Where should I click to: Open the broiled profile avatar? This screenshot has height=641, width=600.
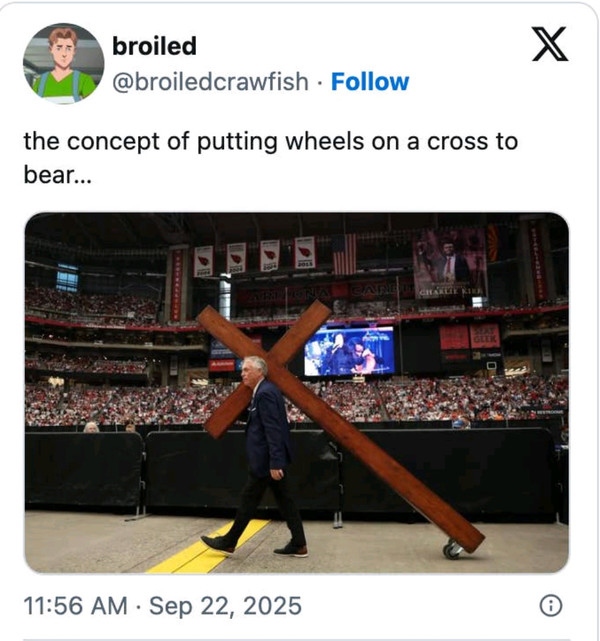(x=63, y=63)
